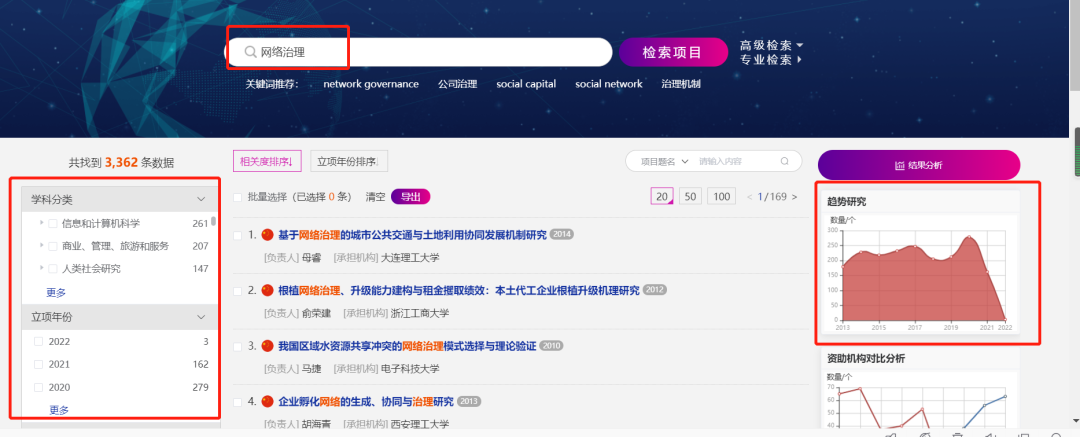Go to previous results page arrow
The image size is (1080, 437).
750,197
